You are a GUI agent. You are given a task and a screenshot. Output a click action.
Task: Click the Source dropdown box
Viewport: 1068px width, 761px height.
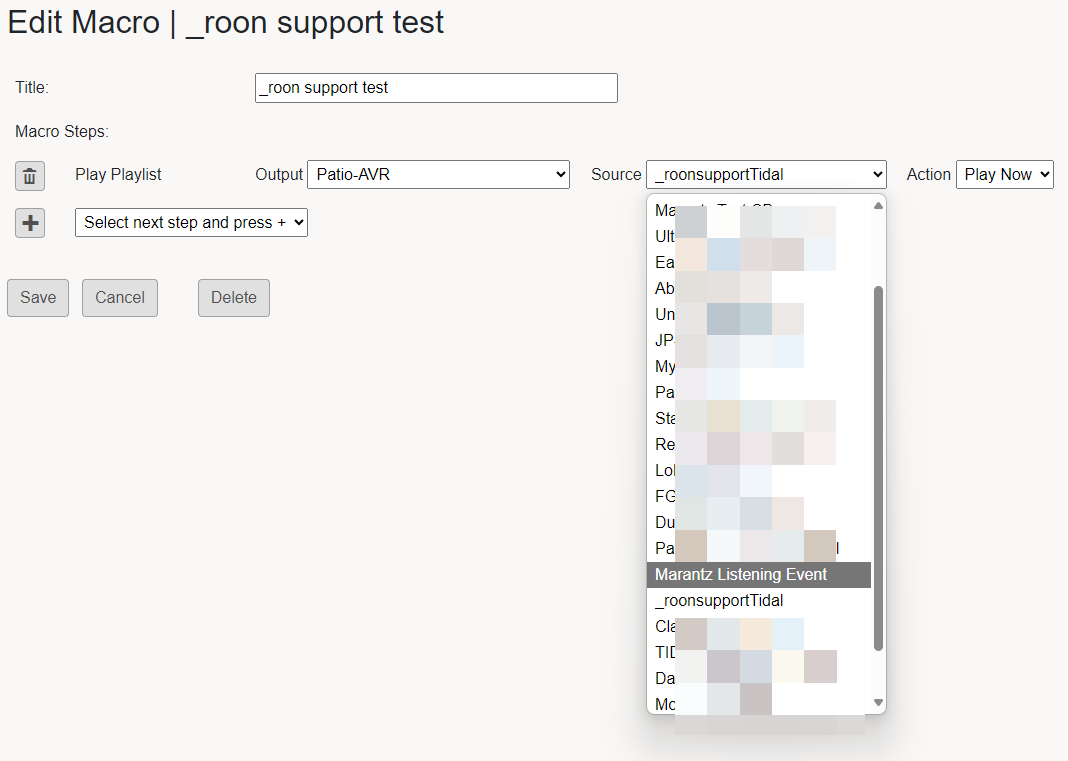point(766,175)
